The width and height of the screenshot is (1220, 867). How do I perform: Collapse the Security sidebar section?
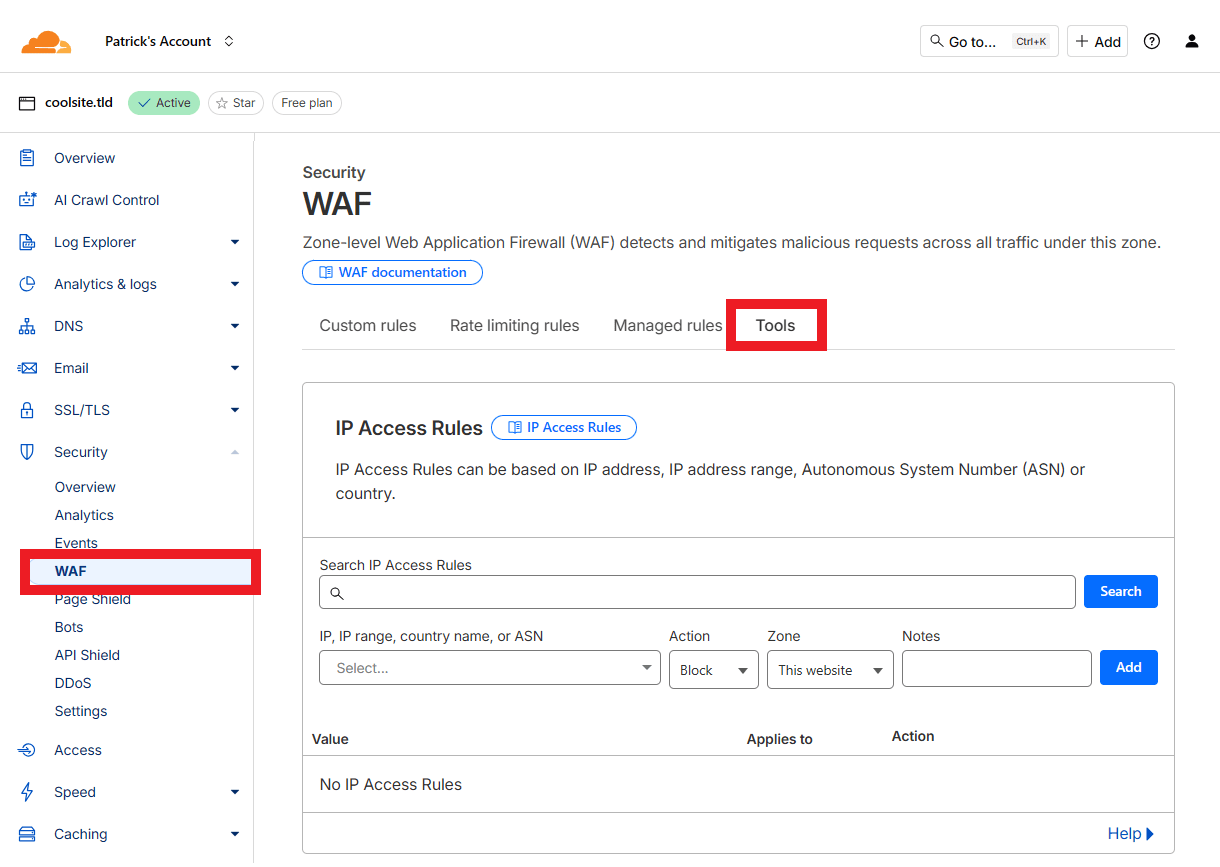234,452
